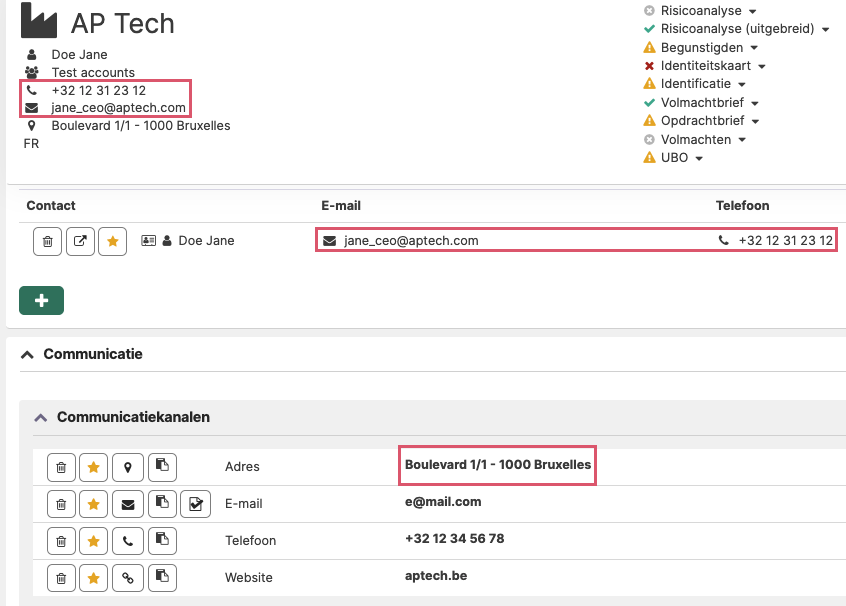Toggle the star on the E-mail row
The image size is (846, 606).
coord(94,504)
